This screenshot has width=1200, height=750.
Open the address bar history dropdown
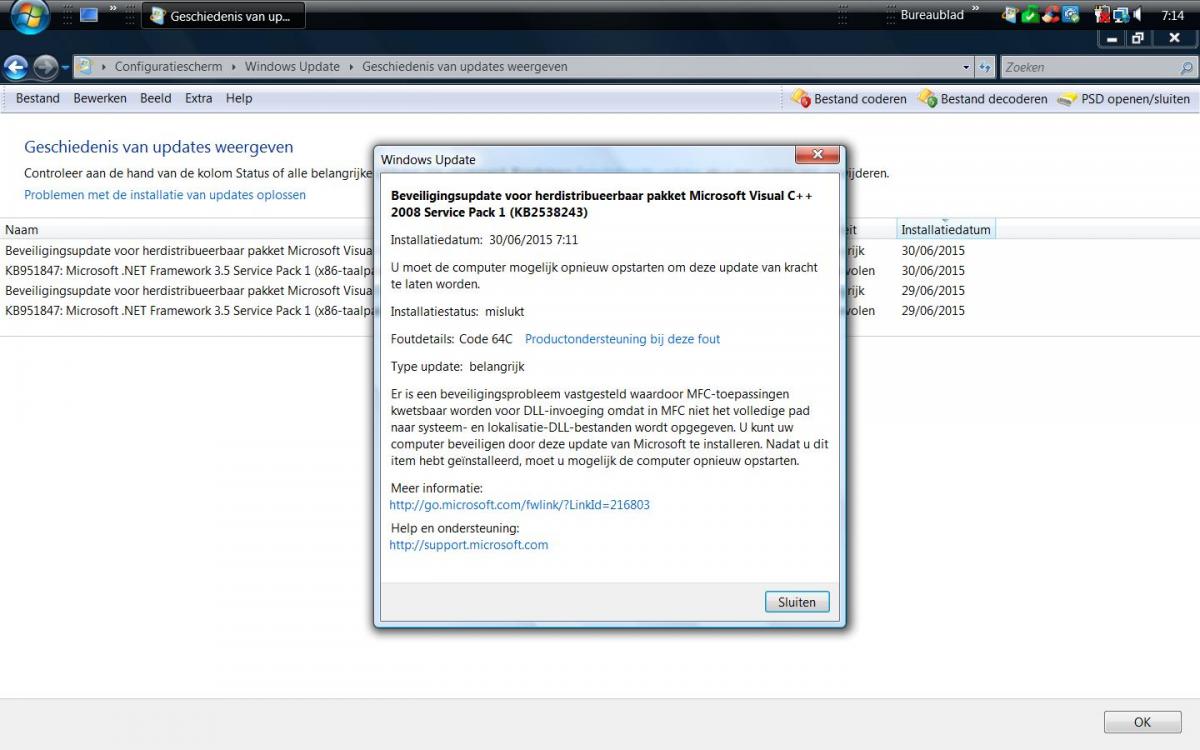(x=966, y=68)
